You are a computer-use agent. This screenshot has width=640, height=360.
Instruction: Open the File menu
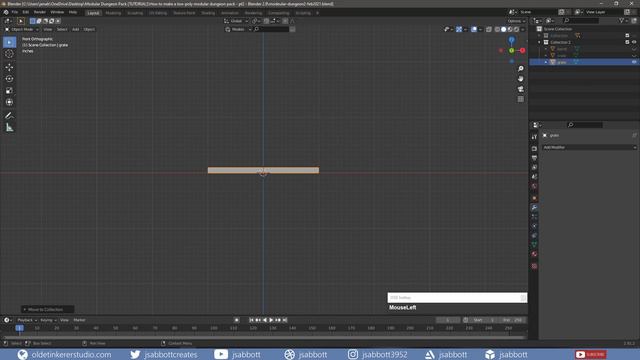point(15,12)
